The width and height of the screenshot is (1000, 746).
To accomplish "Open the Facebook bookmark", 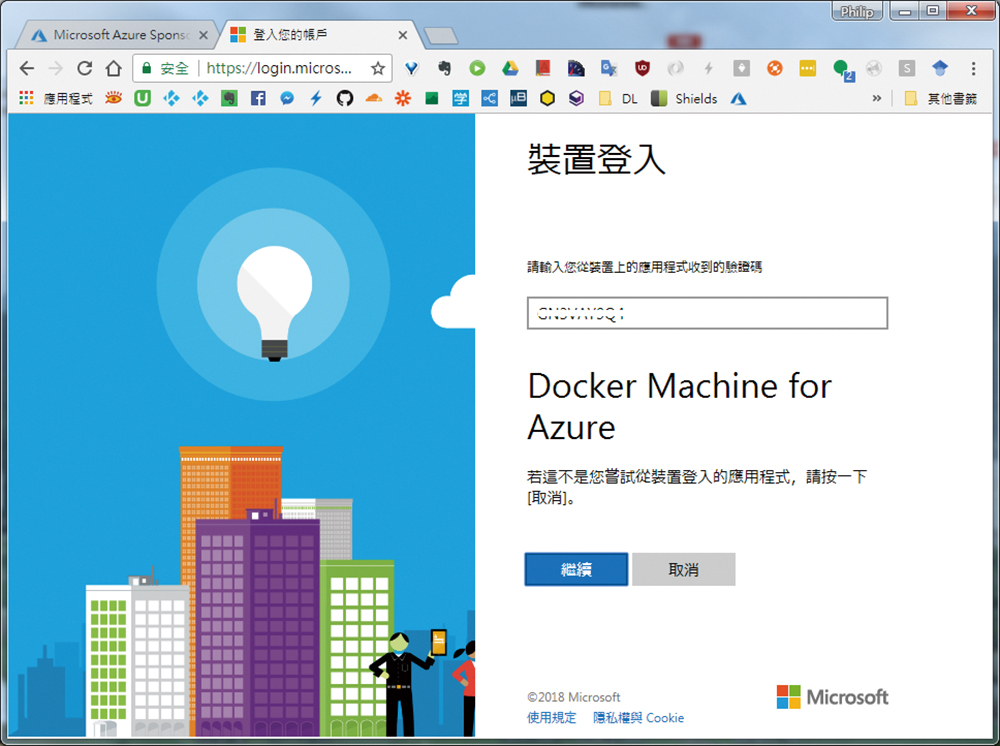I will click(258, 98).
